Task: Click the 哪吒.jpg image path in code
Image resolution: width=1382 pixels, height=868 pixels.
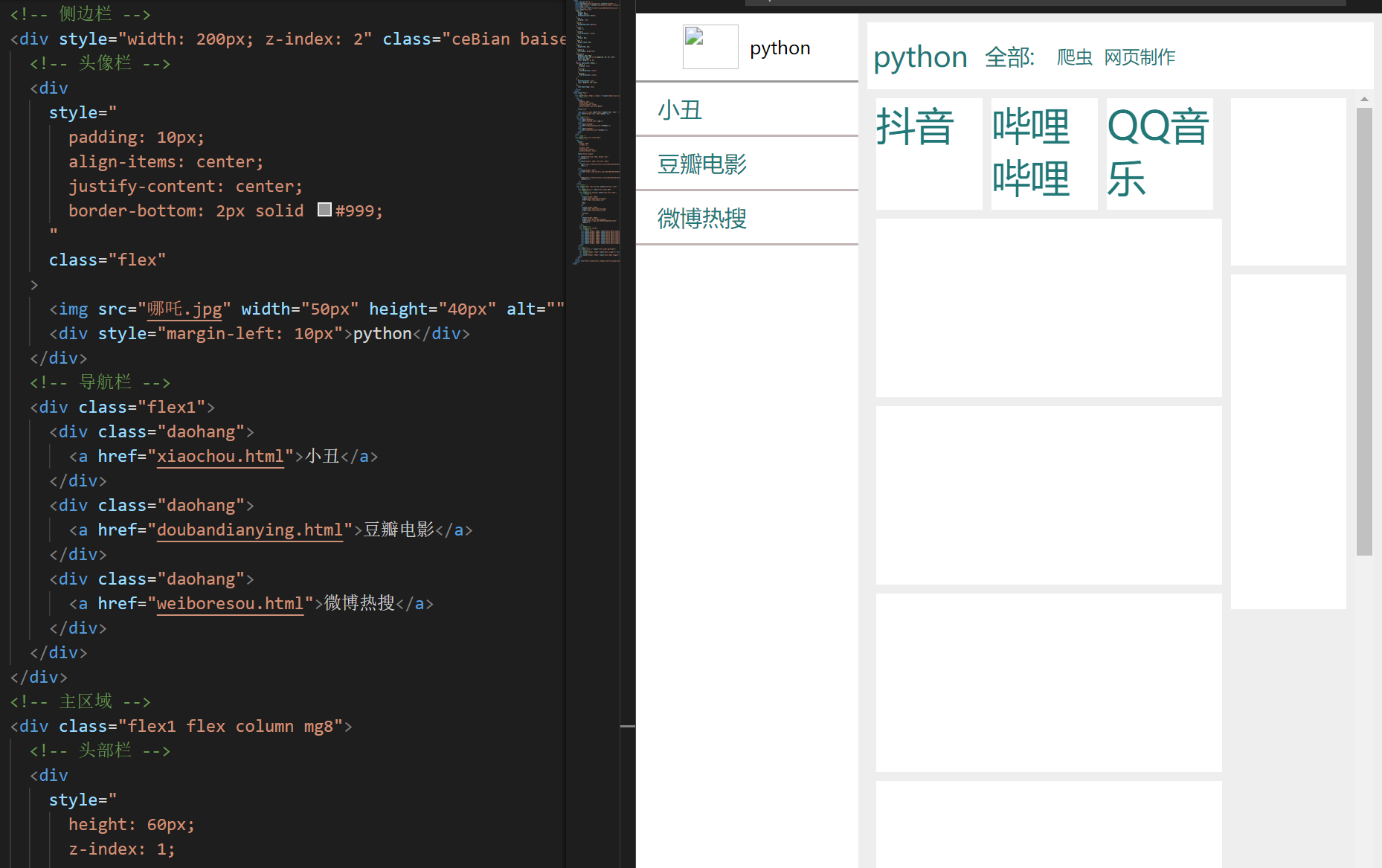Action: click(x=184, y=309)
